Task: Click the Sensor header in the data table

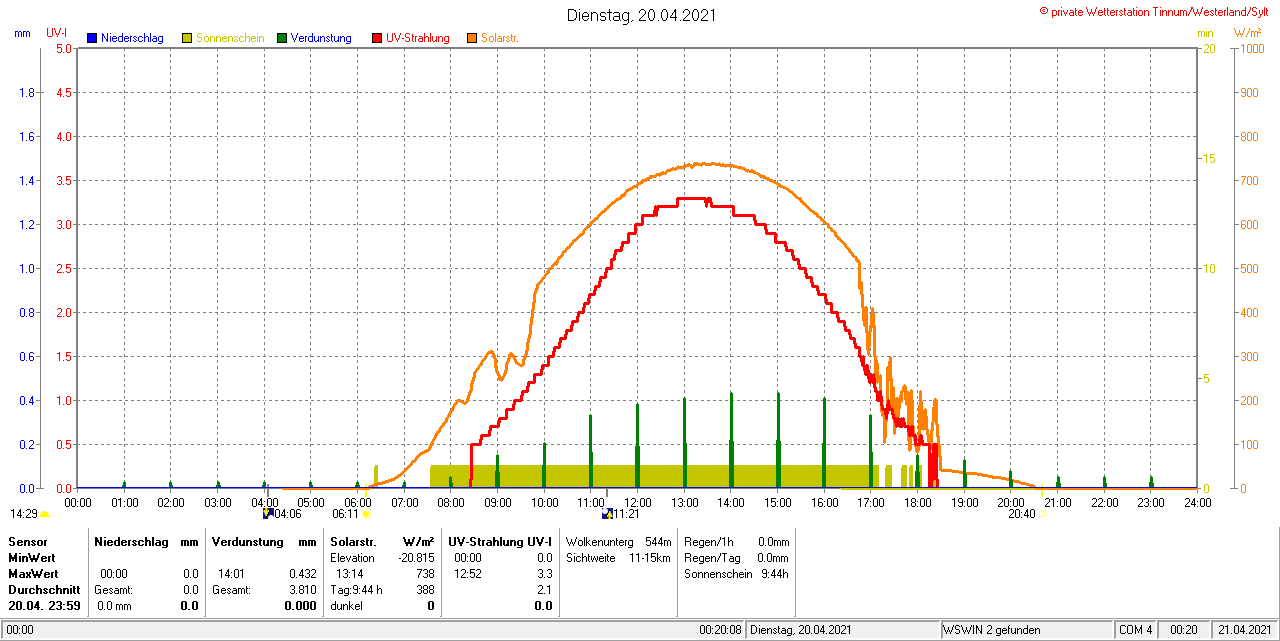Action: pyautogui.click(x=27, y=541)
